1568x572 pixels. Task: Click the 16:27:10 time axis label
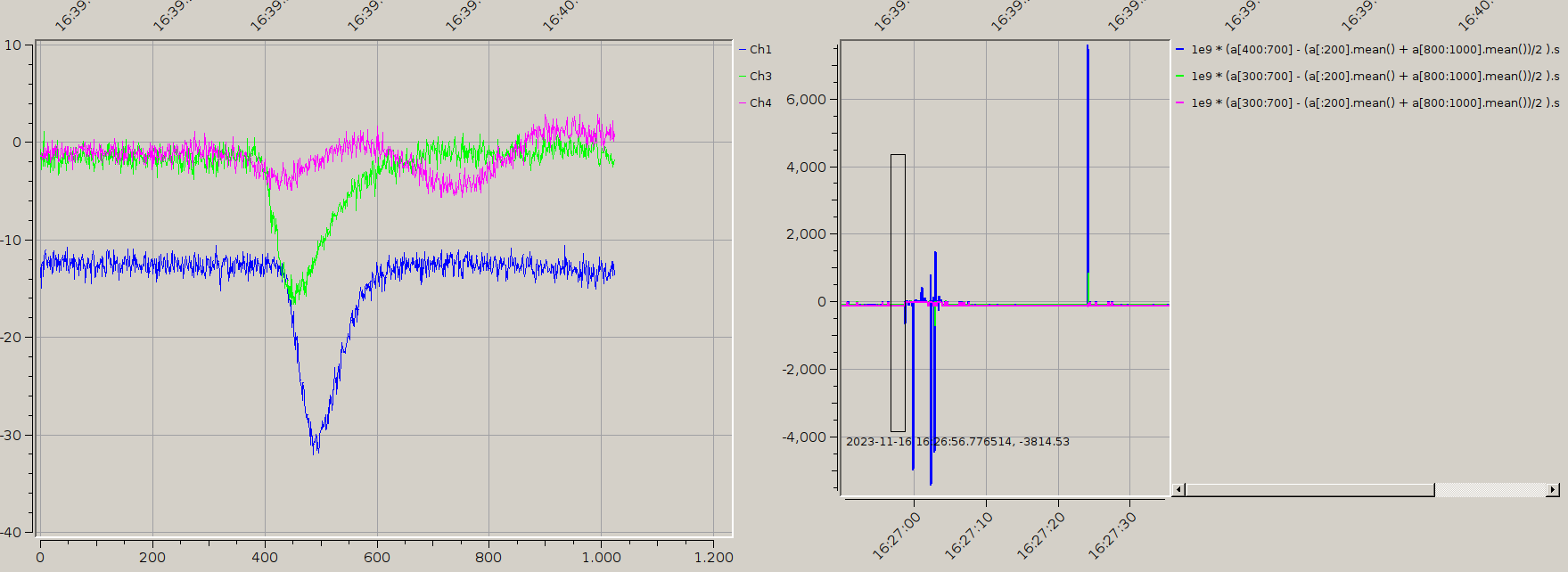(967, 535)
